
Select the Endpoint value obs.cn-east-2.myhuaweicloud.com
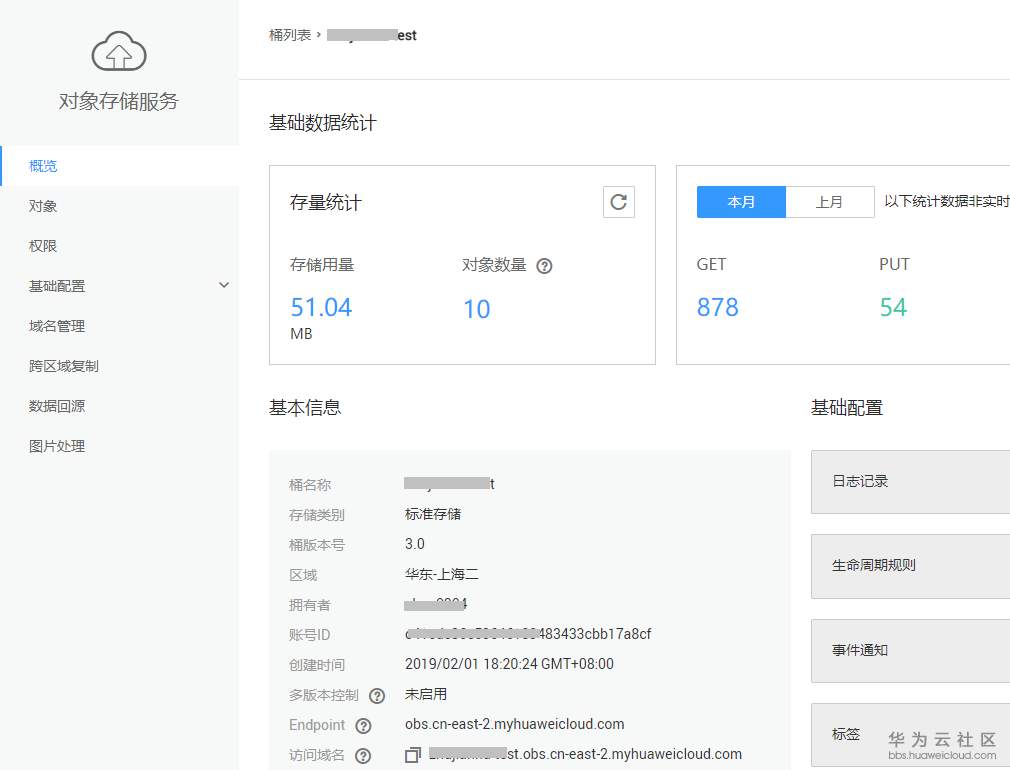tap(515, 724)
